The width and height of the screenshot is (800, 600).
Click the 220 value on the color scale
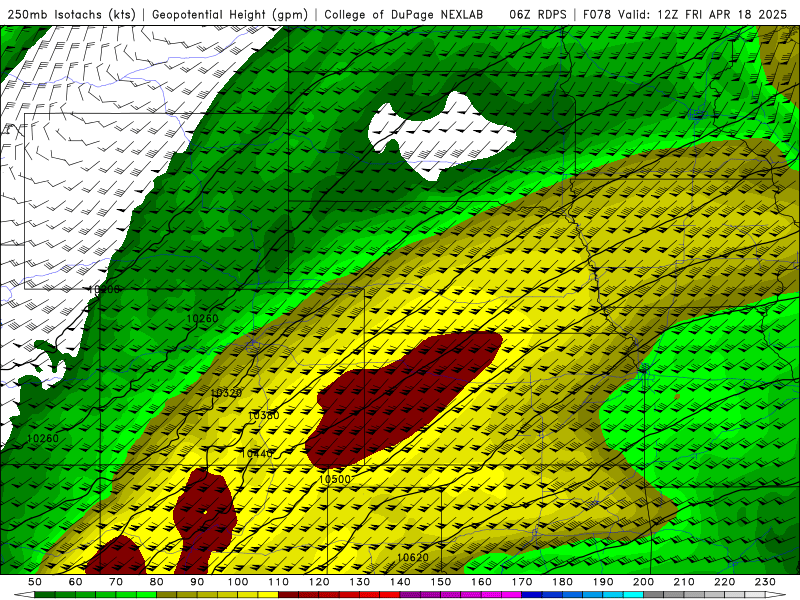[725, 582]
